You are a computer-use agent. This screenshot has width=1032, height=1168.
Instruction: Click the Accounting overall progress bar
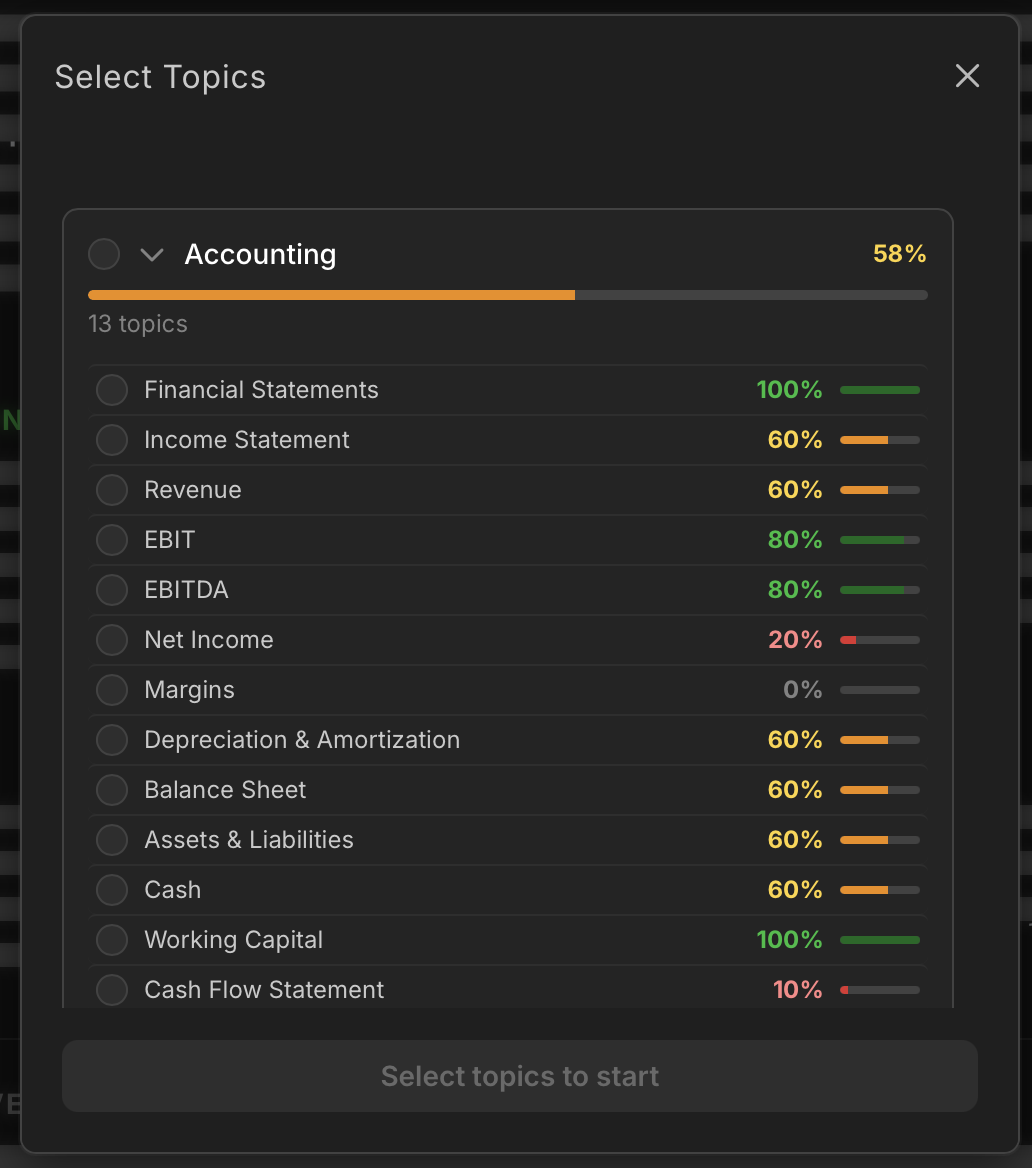click(x=507, y=295)
